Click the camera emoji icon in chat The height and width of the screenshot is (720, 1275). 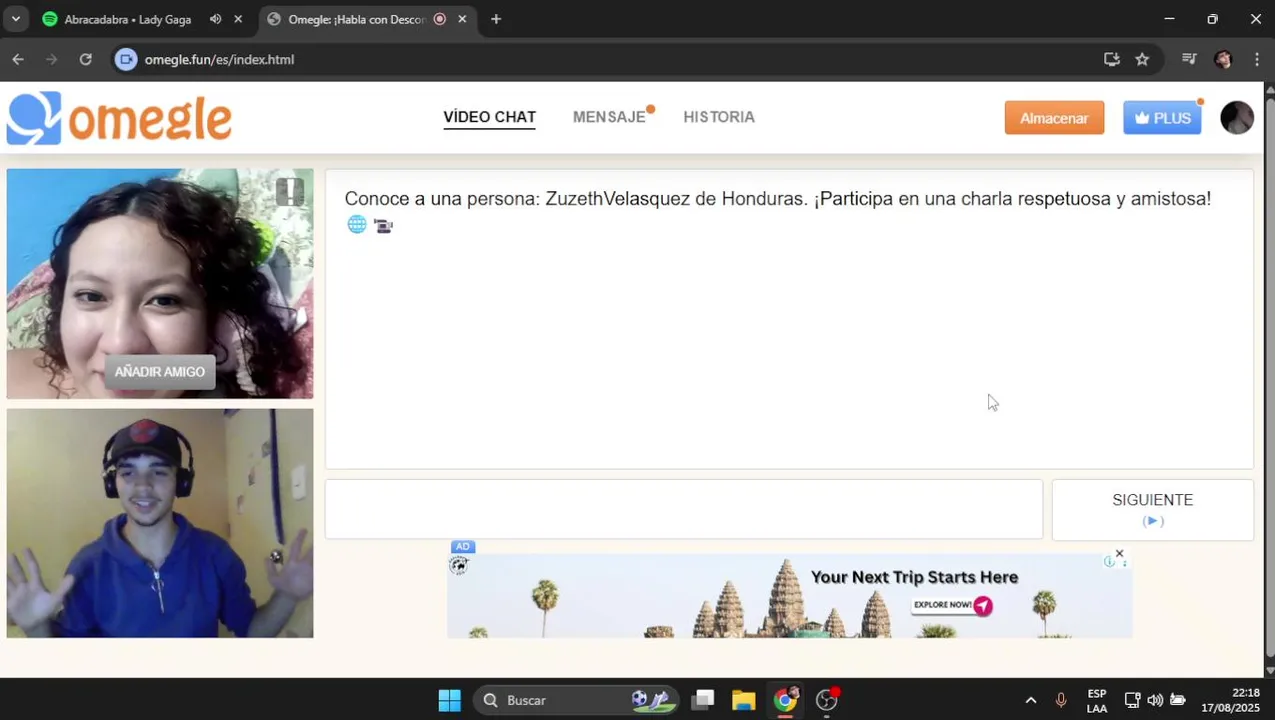pos(383,226)
